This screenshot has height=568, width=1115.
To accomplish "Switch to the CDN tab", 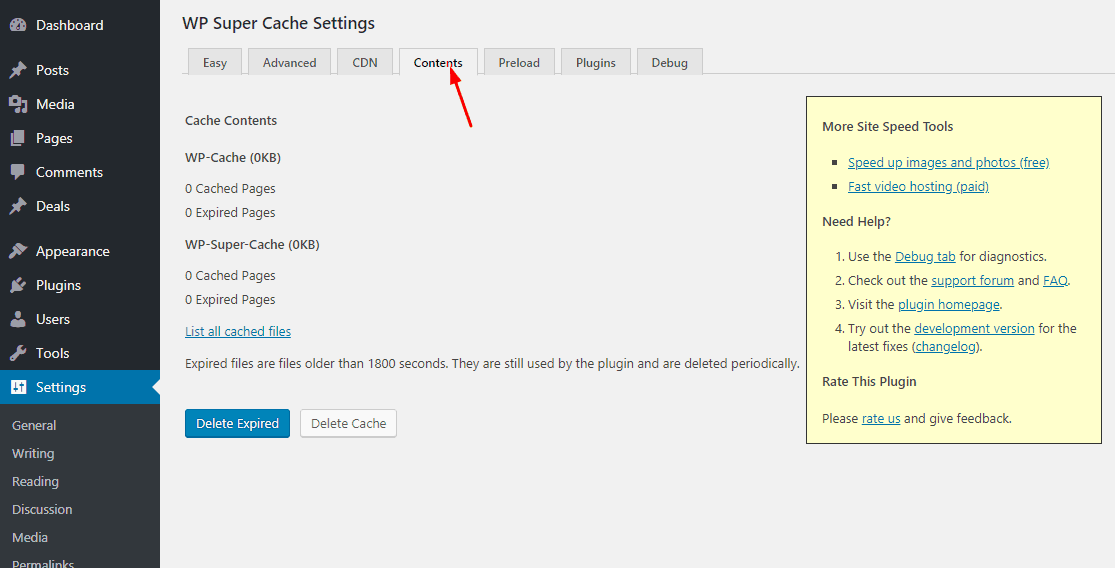I will coord(365,62).
